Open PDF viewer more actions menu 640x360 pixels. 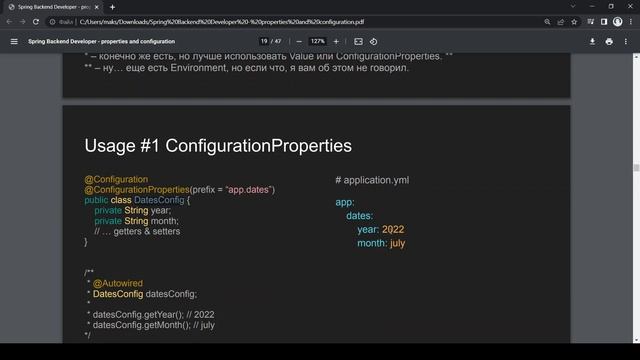(x=625, y=42)
